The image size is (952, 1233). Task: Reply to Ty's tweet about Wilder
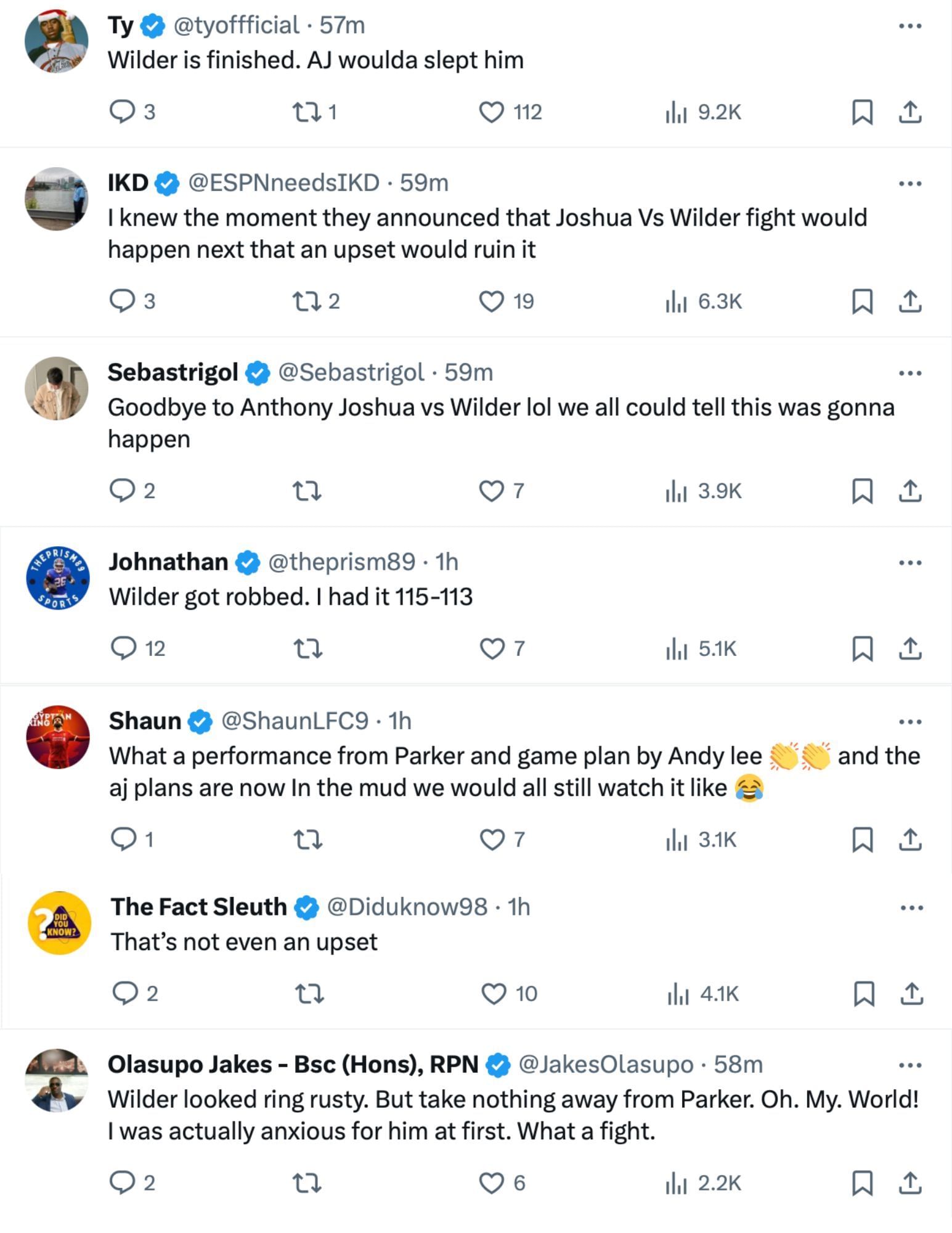(x=122, y=112)
